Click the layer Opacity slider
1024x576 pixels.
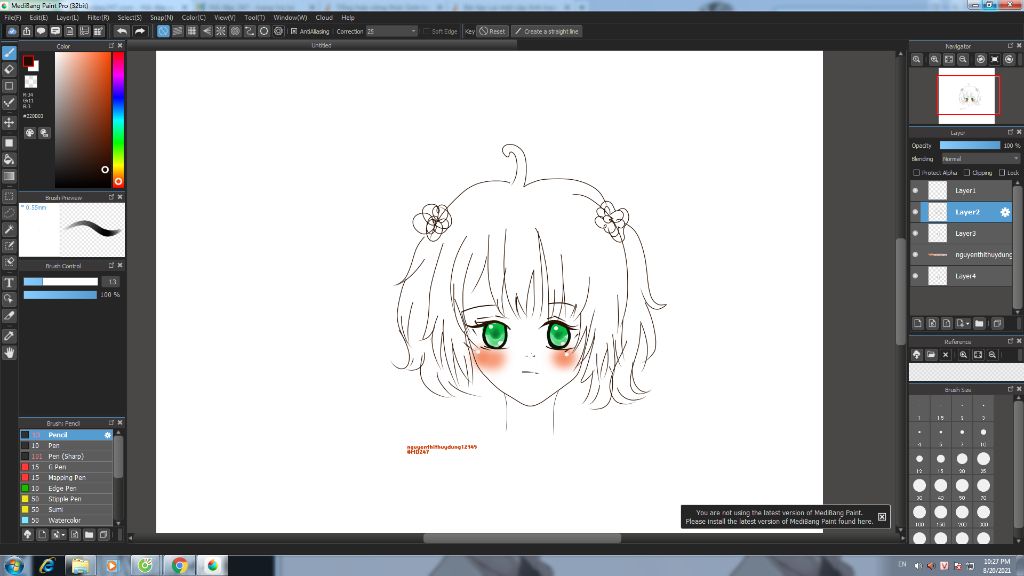click(970, 145)
